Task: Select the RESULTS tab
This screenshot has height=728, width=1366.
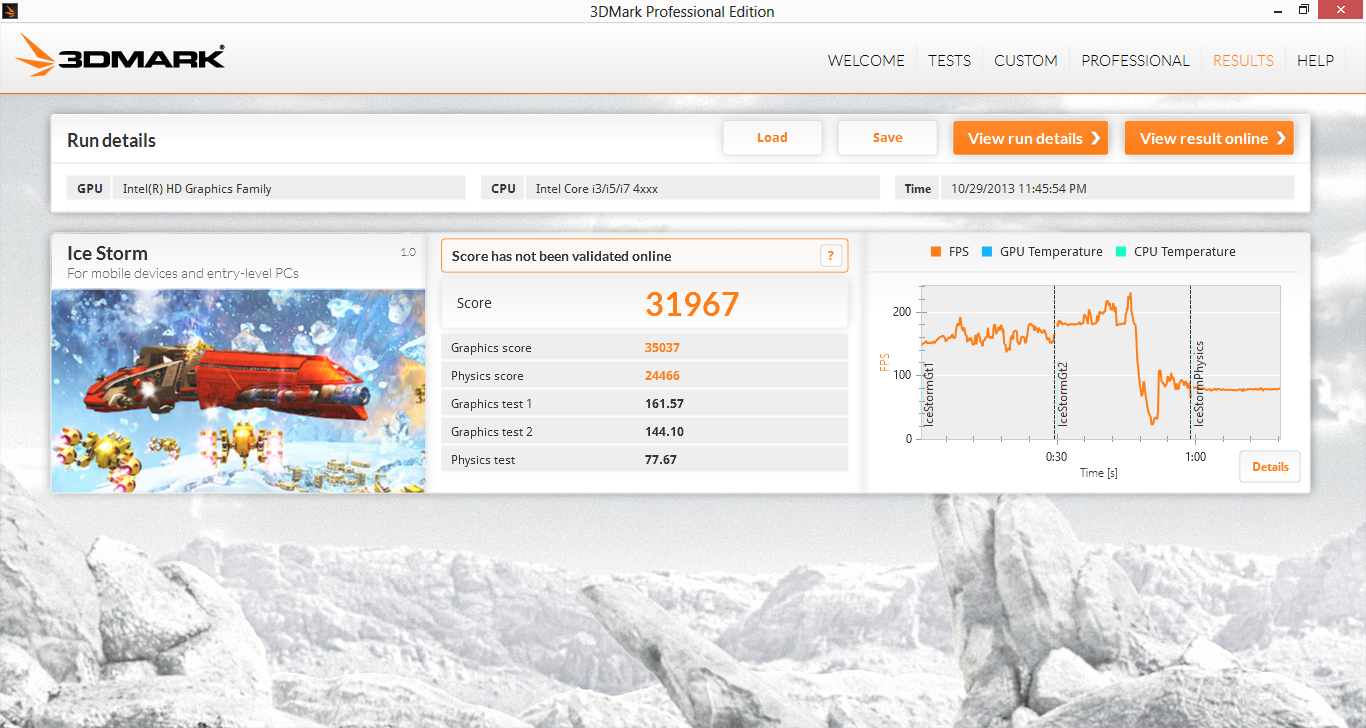Action: tap(1243, 61)
